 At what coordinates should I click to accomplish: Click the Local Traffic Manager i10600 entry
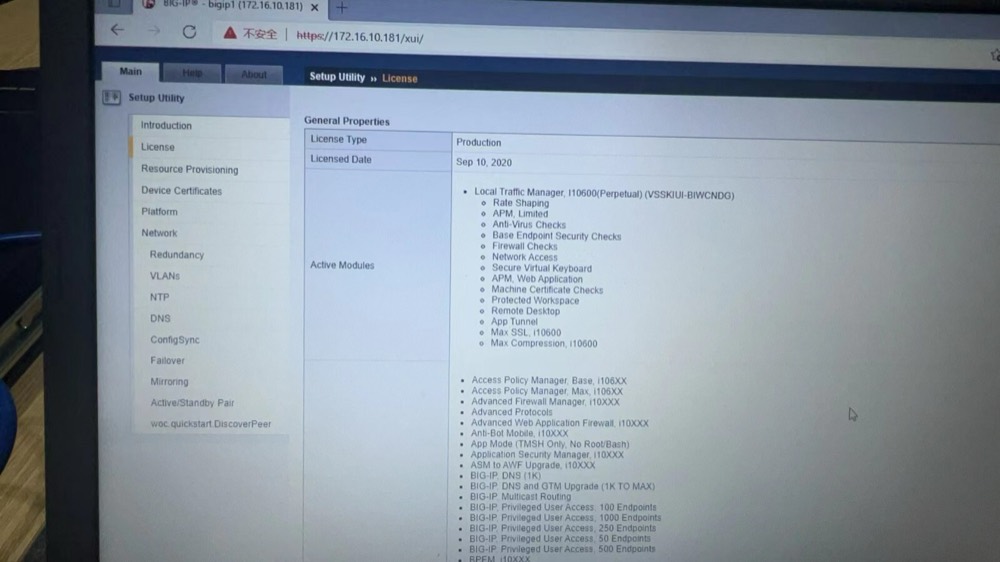coord(604,194)
